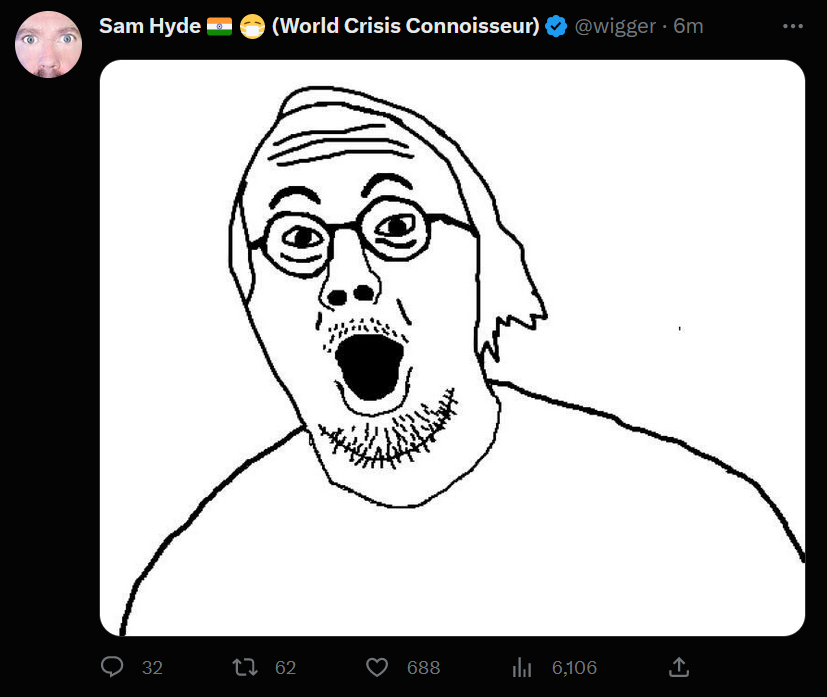The image size is (827, 697).
Task: Click the share upload icon
Action: coord(678,667)
